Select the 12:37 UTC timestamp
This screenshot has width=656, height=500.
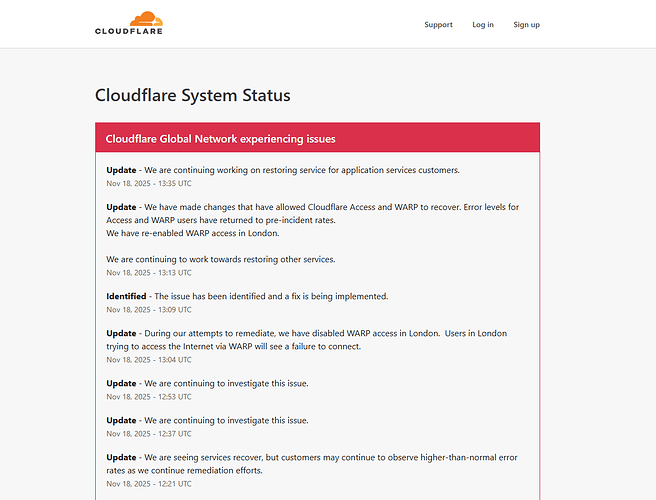149,434
